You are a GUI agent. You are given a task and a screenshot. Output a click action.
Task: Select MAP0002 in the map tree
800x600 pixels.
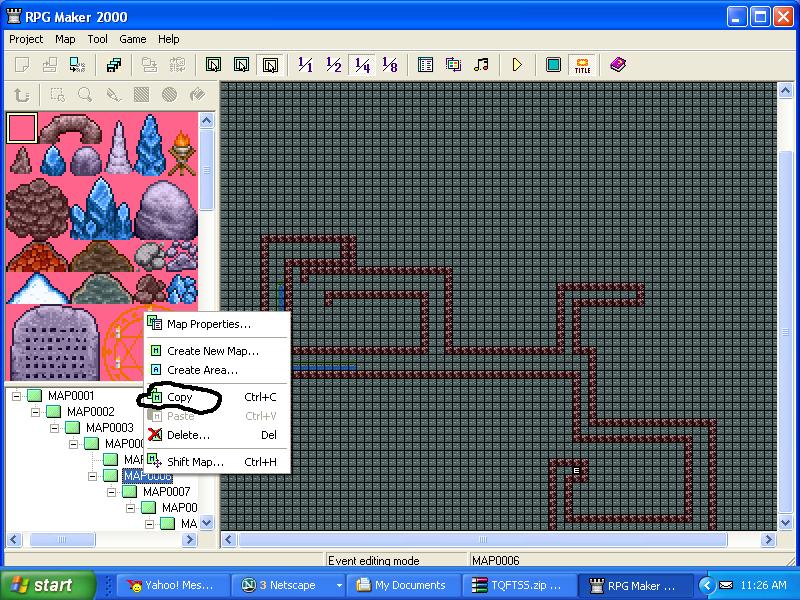point(90,412)
